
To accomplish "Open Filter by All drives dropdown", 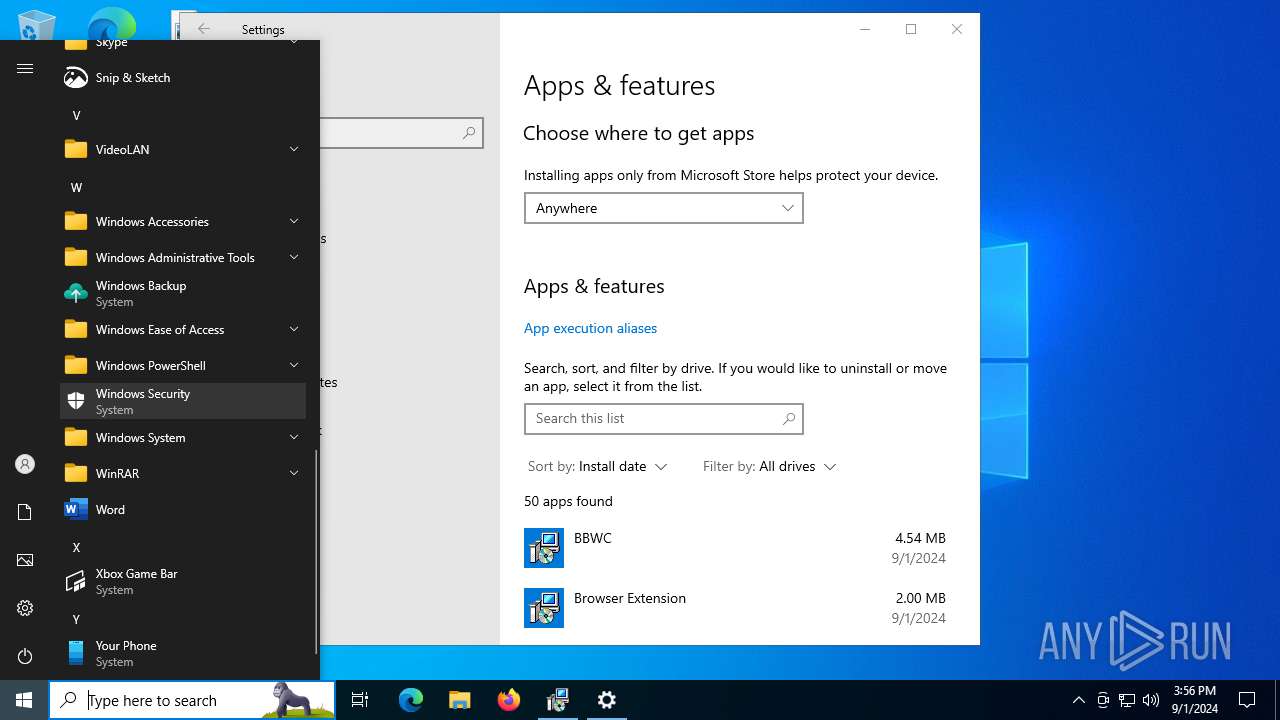I will [769, 467].
